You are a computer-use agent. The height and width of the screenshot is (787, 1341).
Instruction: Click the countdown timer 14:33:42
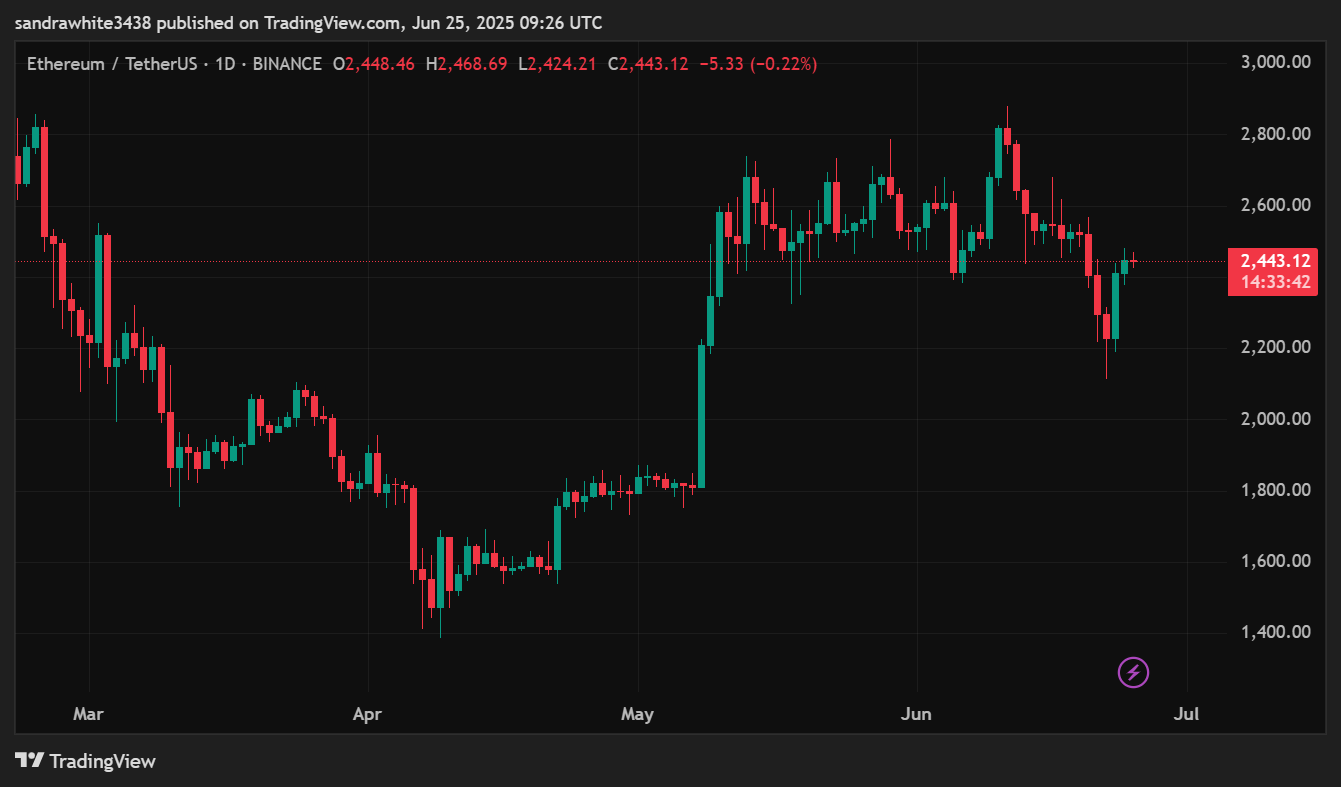1275,283
